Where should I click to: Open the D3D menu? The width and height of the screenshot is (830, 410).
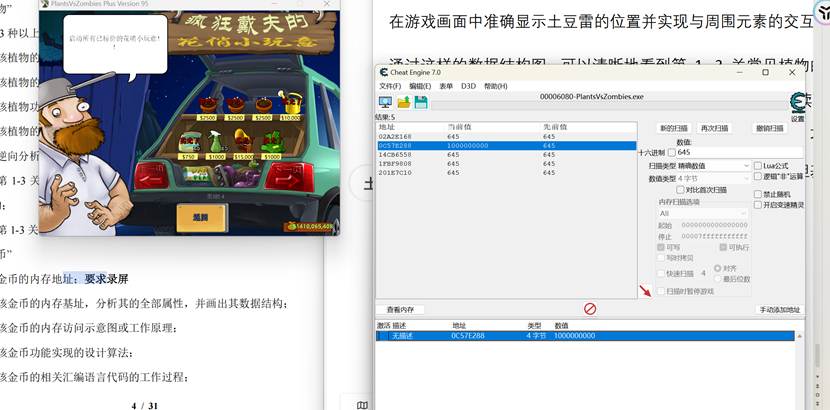tap(468, 86)
